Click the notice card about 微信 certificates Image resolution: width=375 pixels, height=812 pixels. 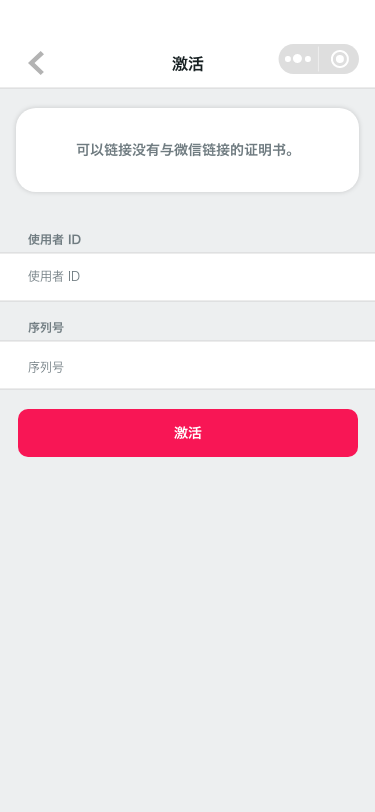[188, 150]
